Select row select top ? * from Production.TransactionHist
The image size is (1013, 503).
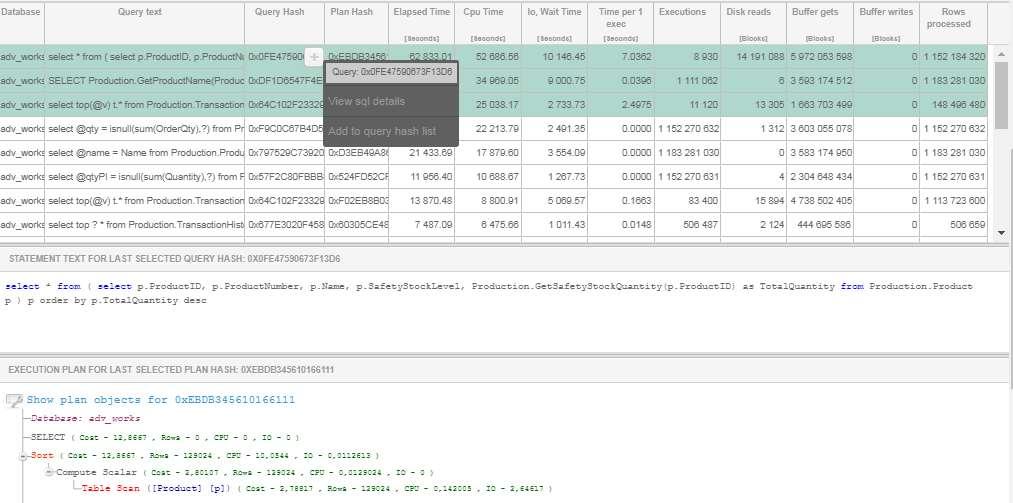click(494, 225)
